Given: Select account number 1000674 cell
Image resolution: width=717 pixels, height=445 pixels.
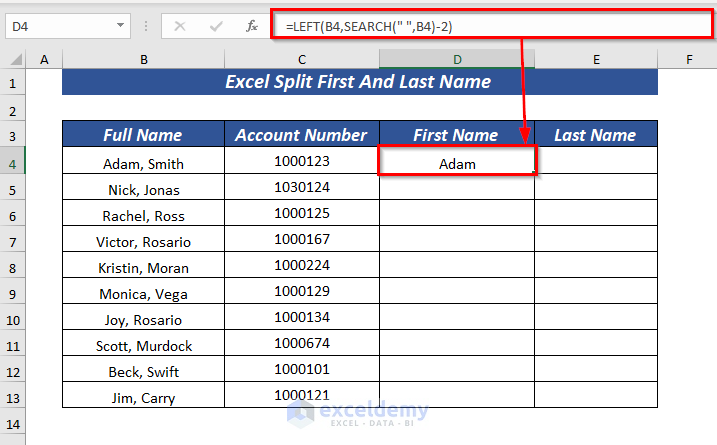Looking at the screenshot, I should click(302, 345).
